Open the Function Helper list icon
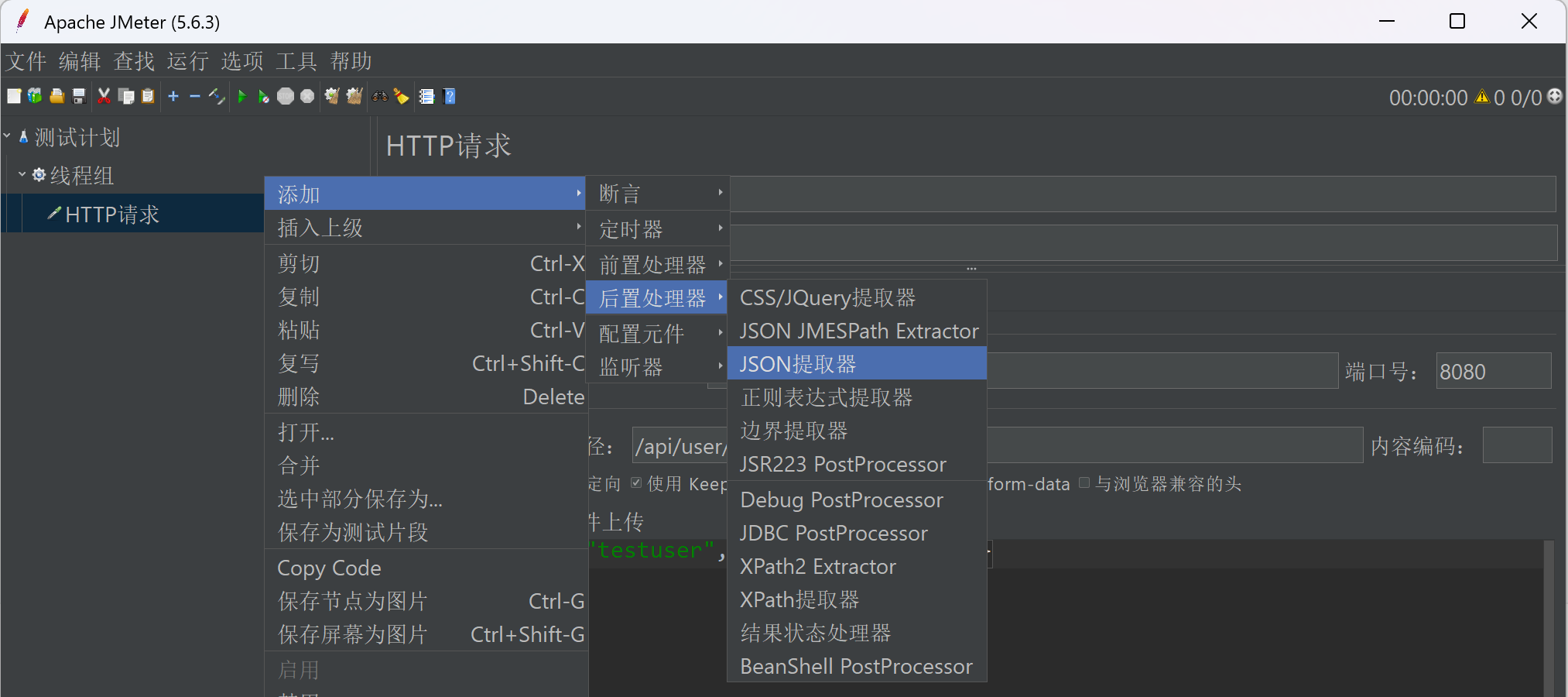 426,96
